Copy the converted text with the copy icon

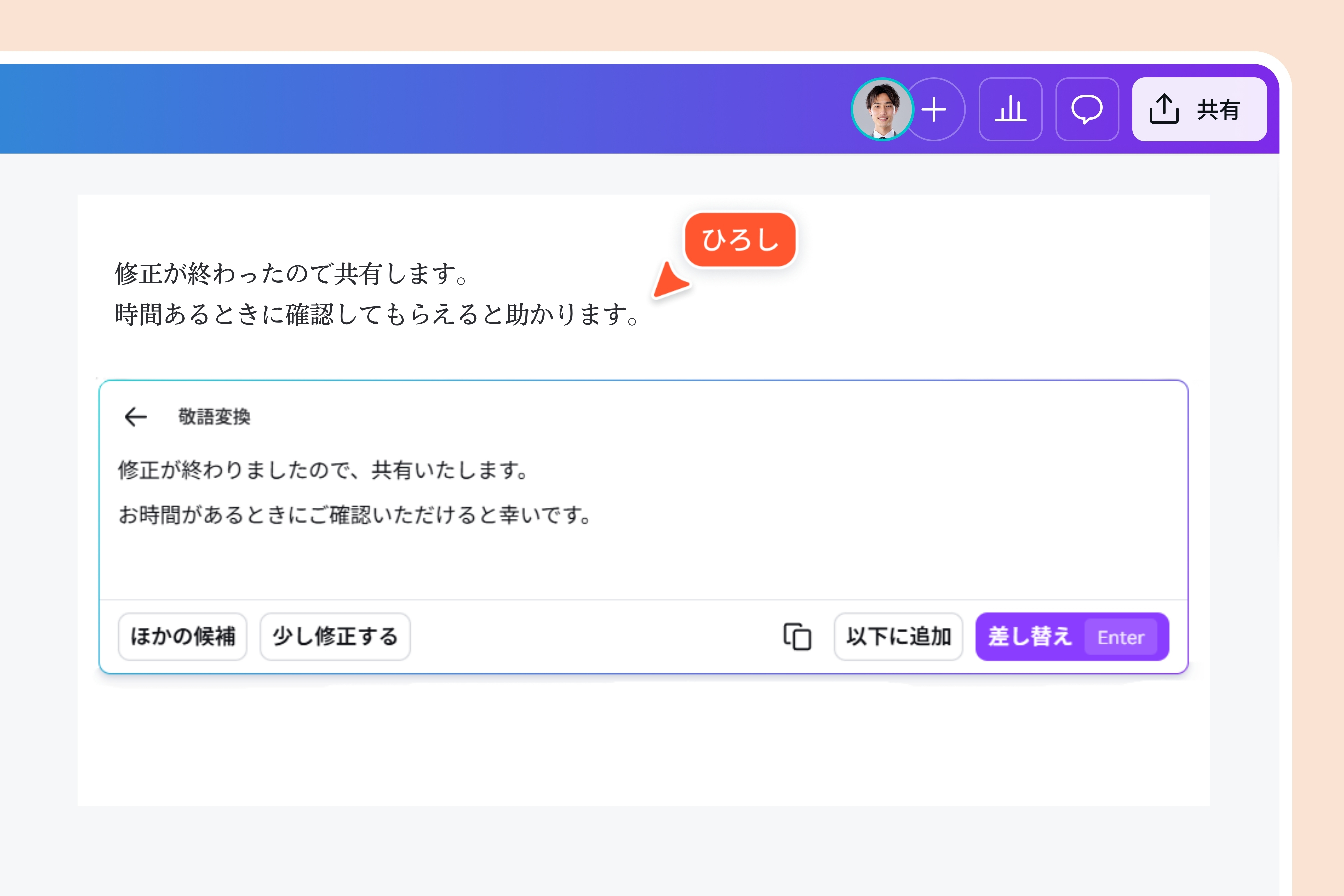point(797,637)
